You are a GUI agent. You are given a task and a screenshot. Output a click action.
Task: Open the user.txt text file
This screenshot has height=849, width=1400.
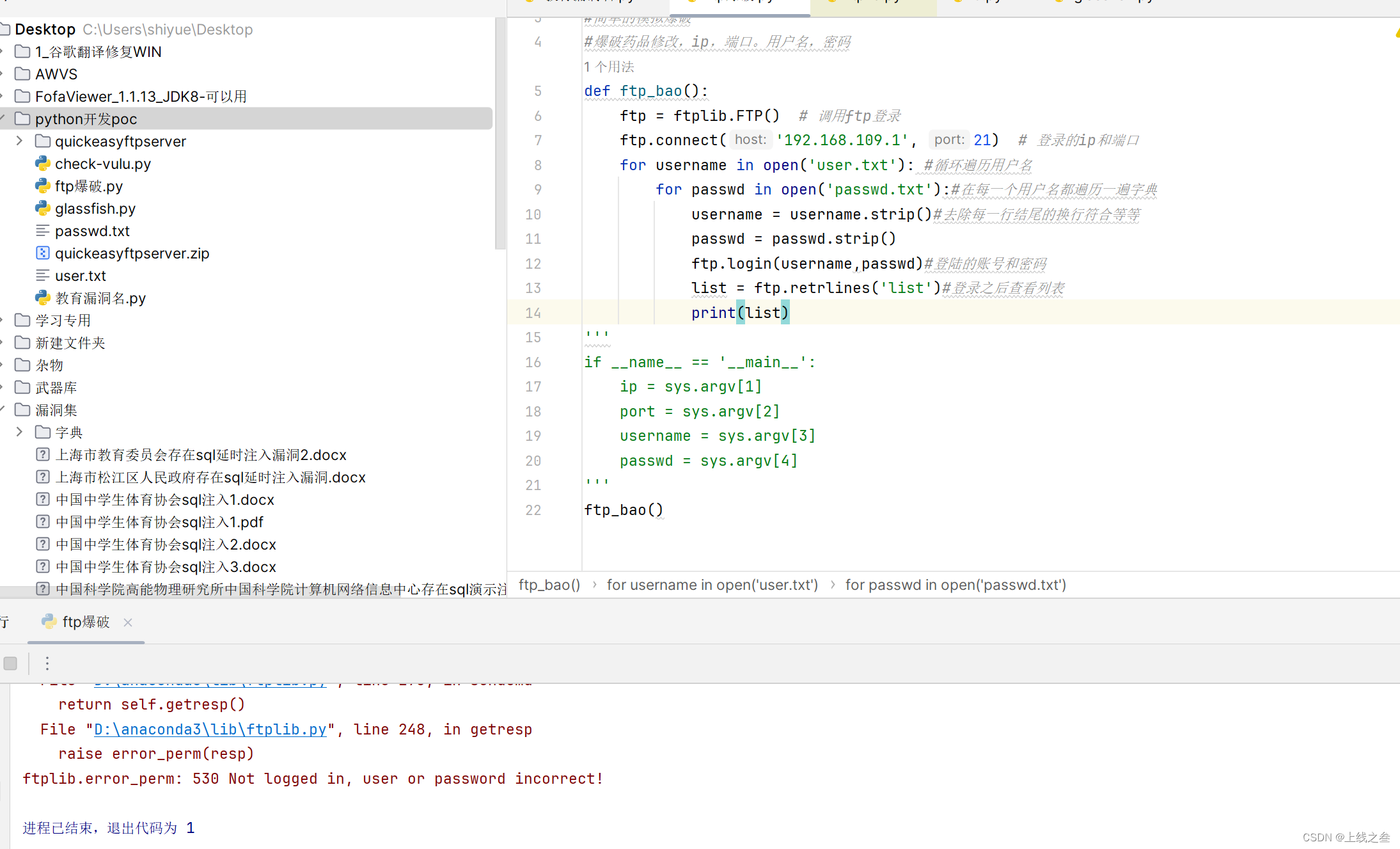point(80,276)
